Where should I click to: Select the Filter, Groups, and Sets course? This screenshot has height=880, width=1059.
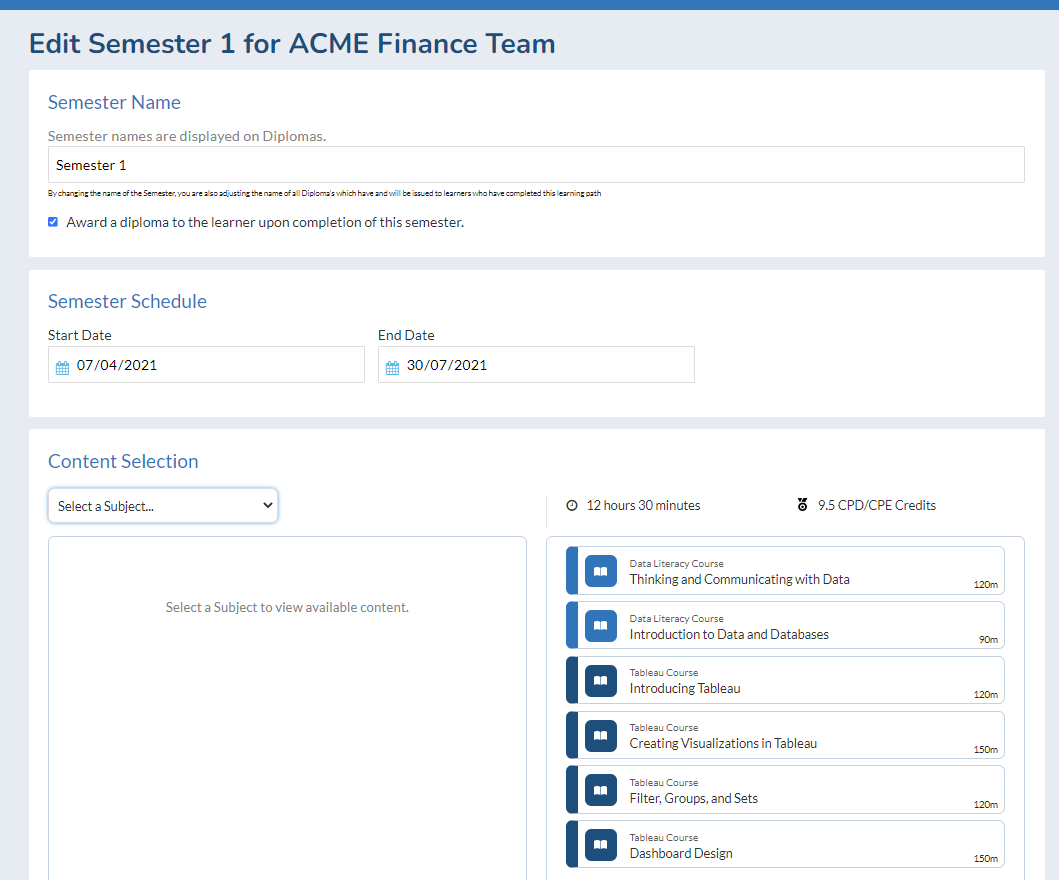point(693,799)
